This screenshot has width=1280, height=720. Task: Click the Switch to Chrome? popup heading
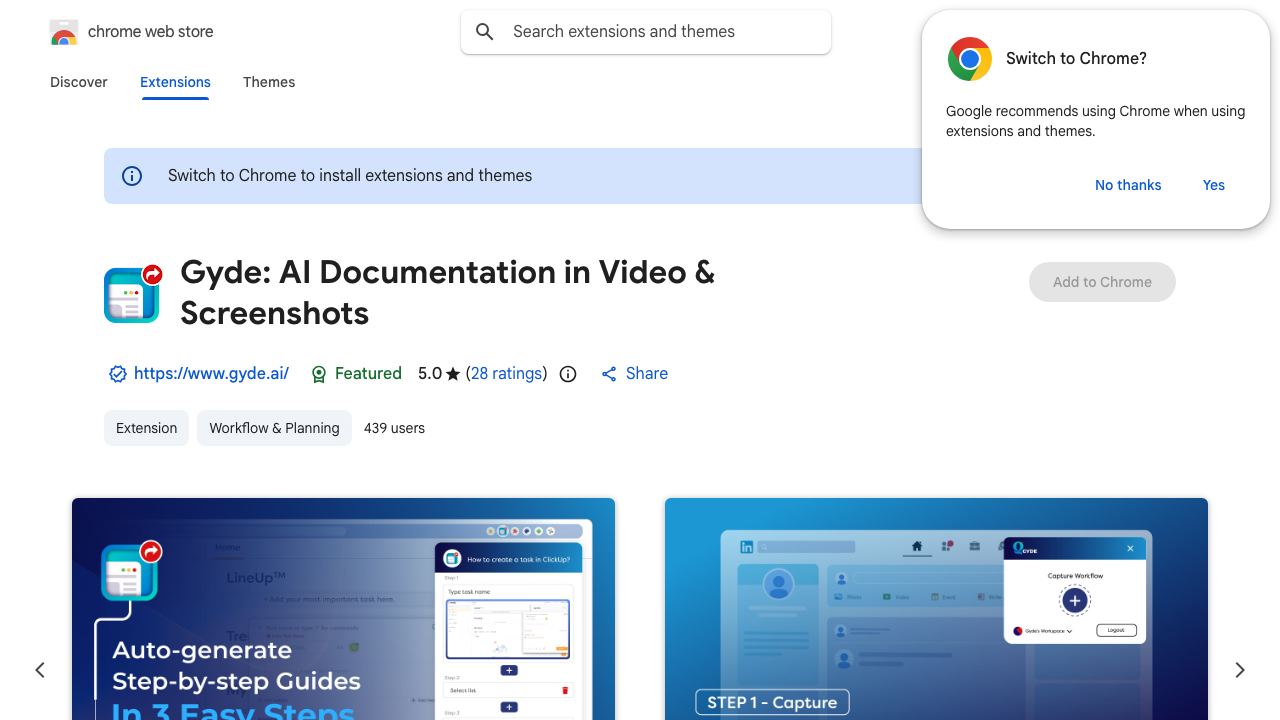[x=1076, y=58]
